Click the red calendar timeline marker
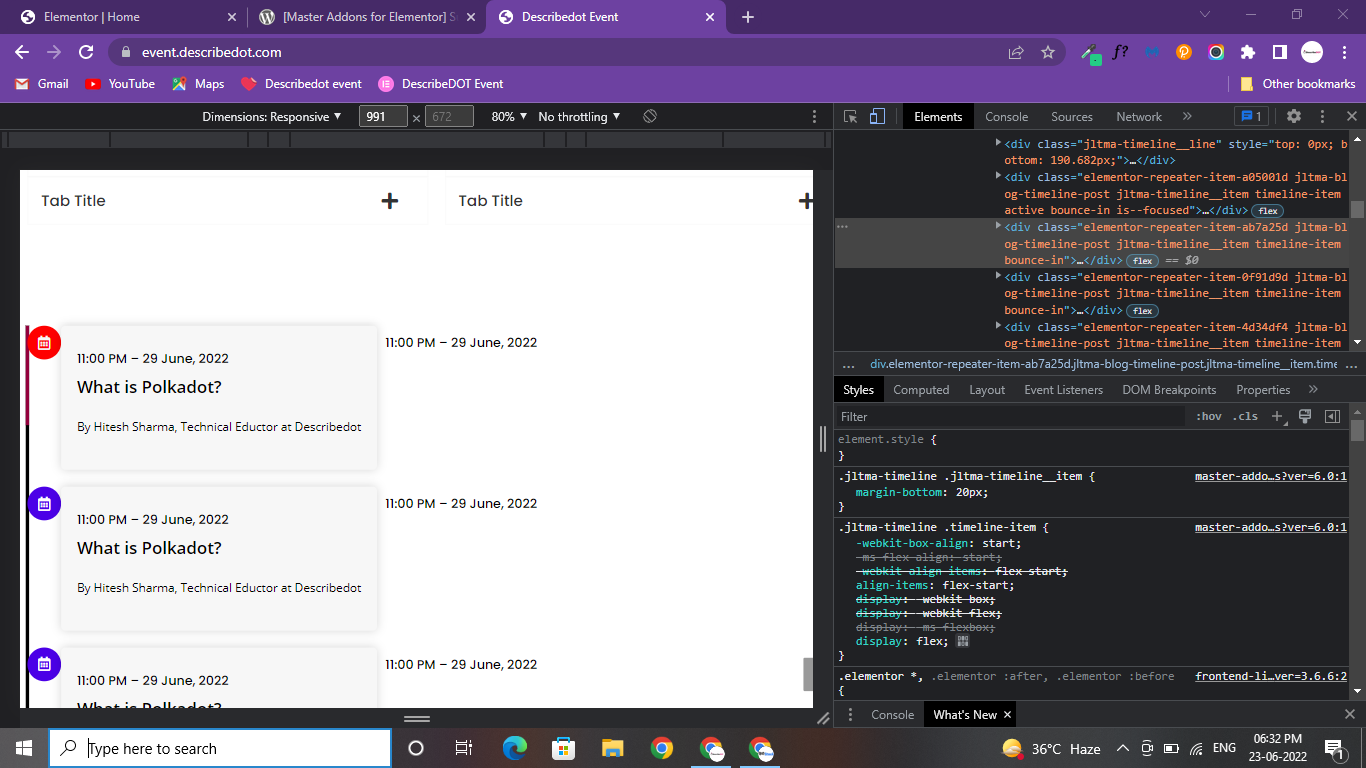 44,342
